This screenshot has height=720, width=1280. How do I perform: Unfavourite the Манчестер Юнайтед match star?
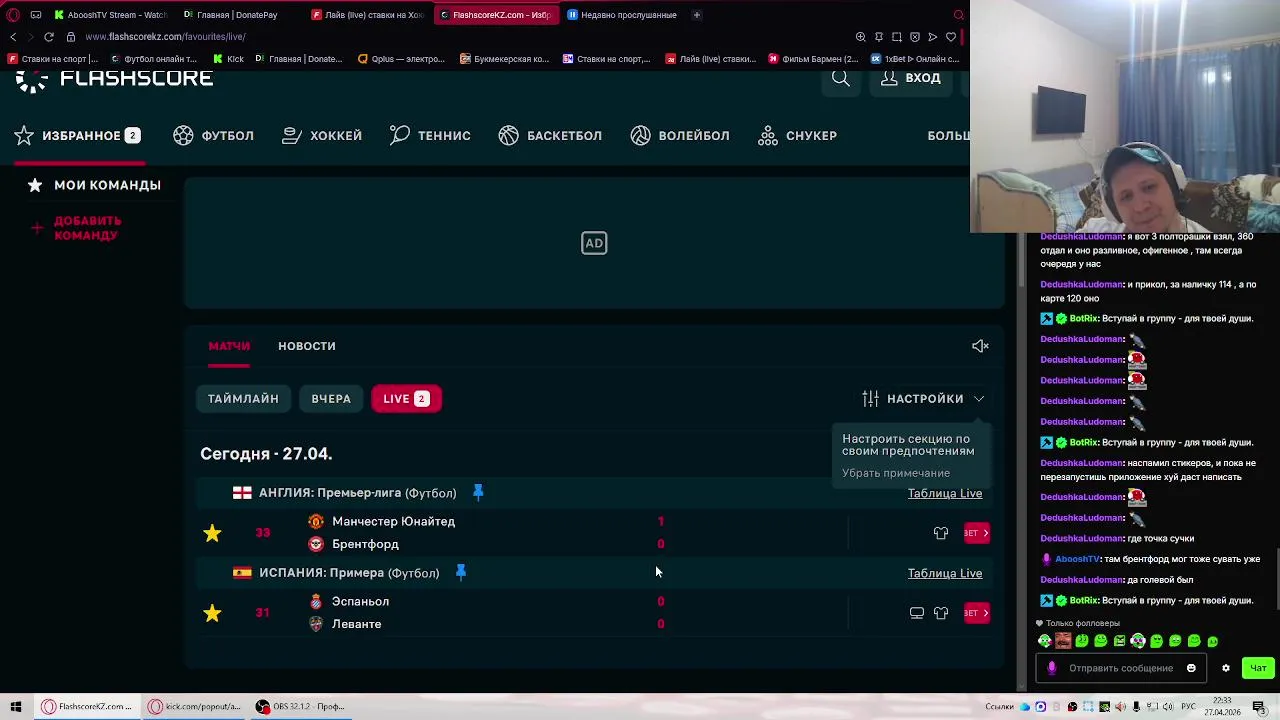click(x=212, y=533)
